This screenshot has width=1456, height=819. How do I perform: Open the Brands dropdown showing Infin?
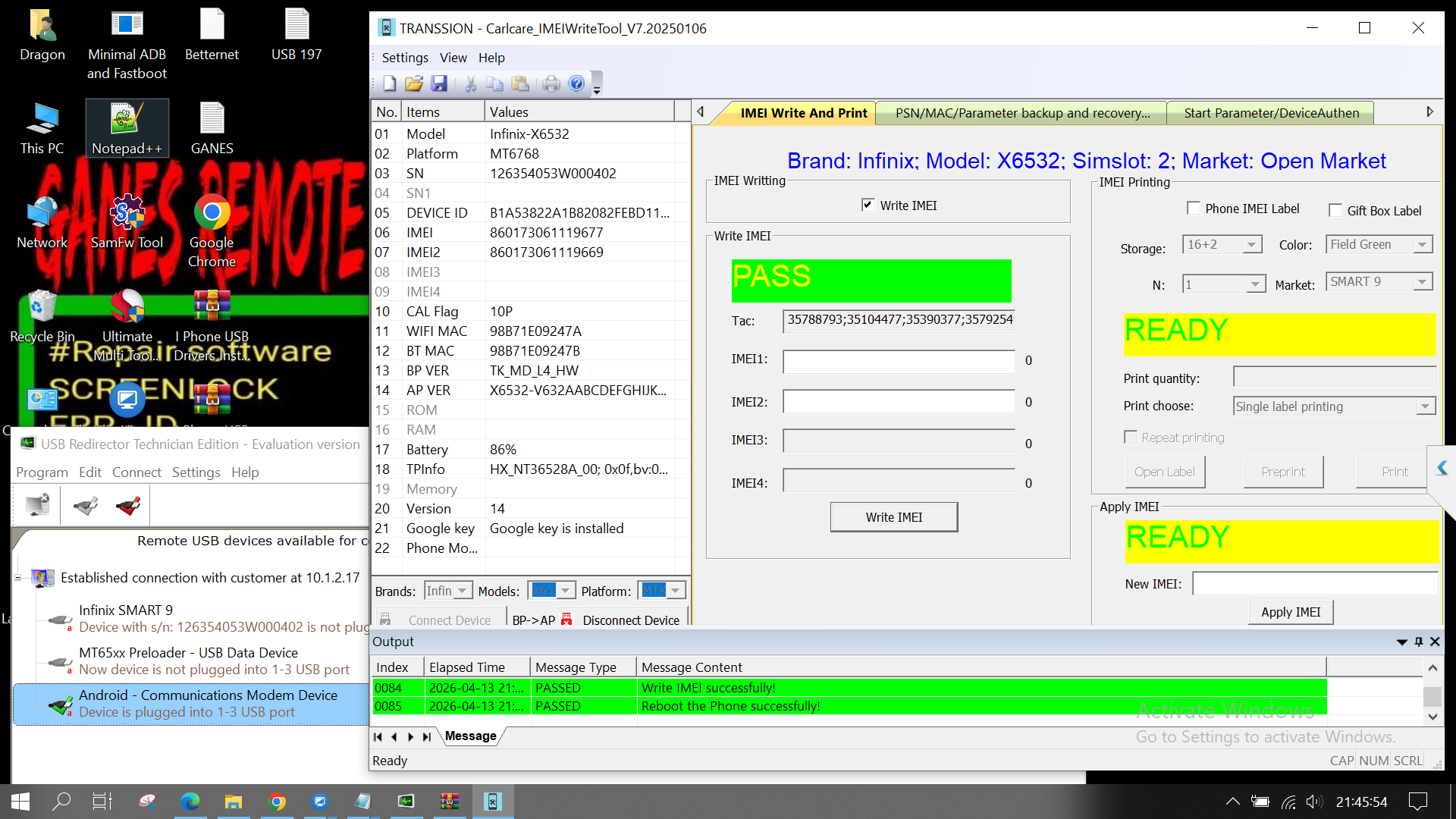(x=464, y=590)
